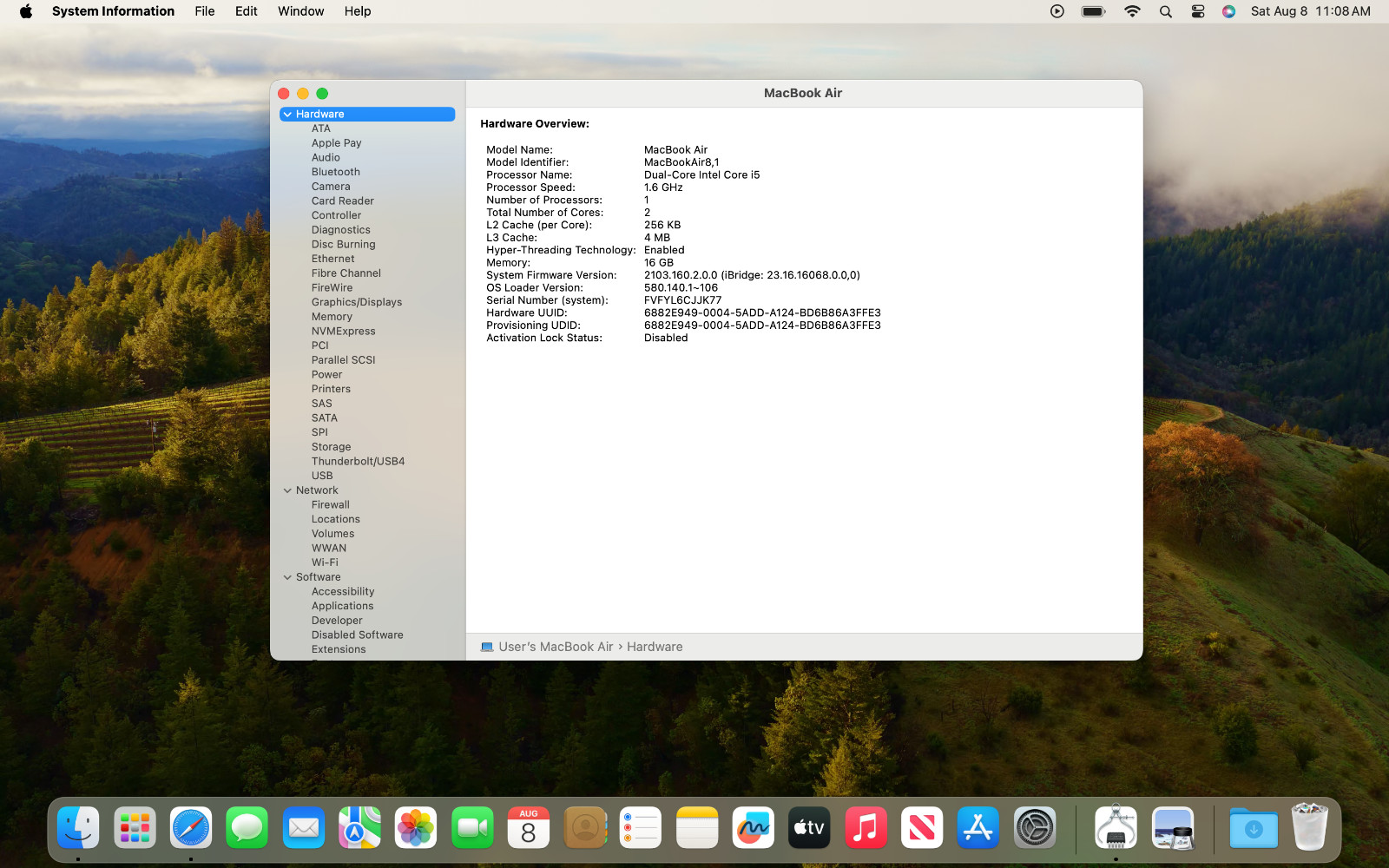Image resolution: width=1389 pixels, height=868 pixels.
Task: Open Music app in the dock
Action: 866,828
